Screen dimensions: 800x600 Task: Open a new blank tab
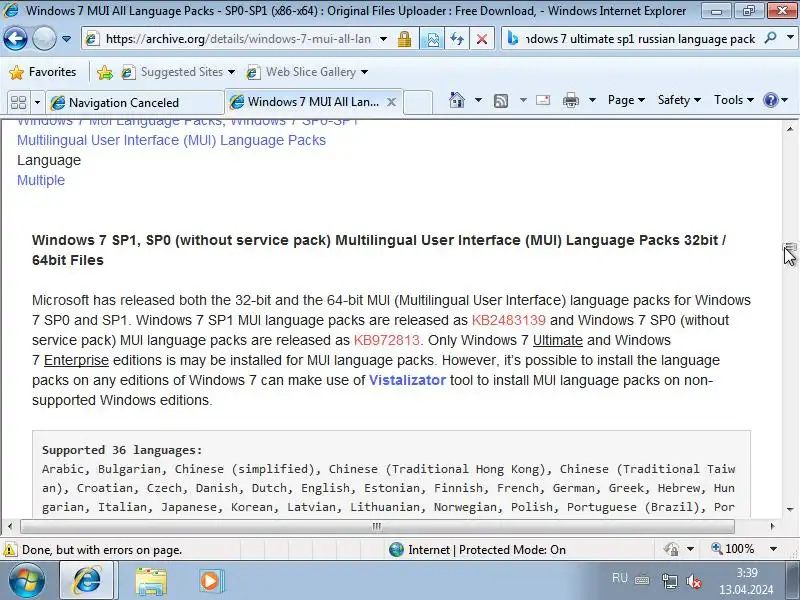(418, 102)
